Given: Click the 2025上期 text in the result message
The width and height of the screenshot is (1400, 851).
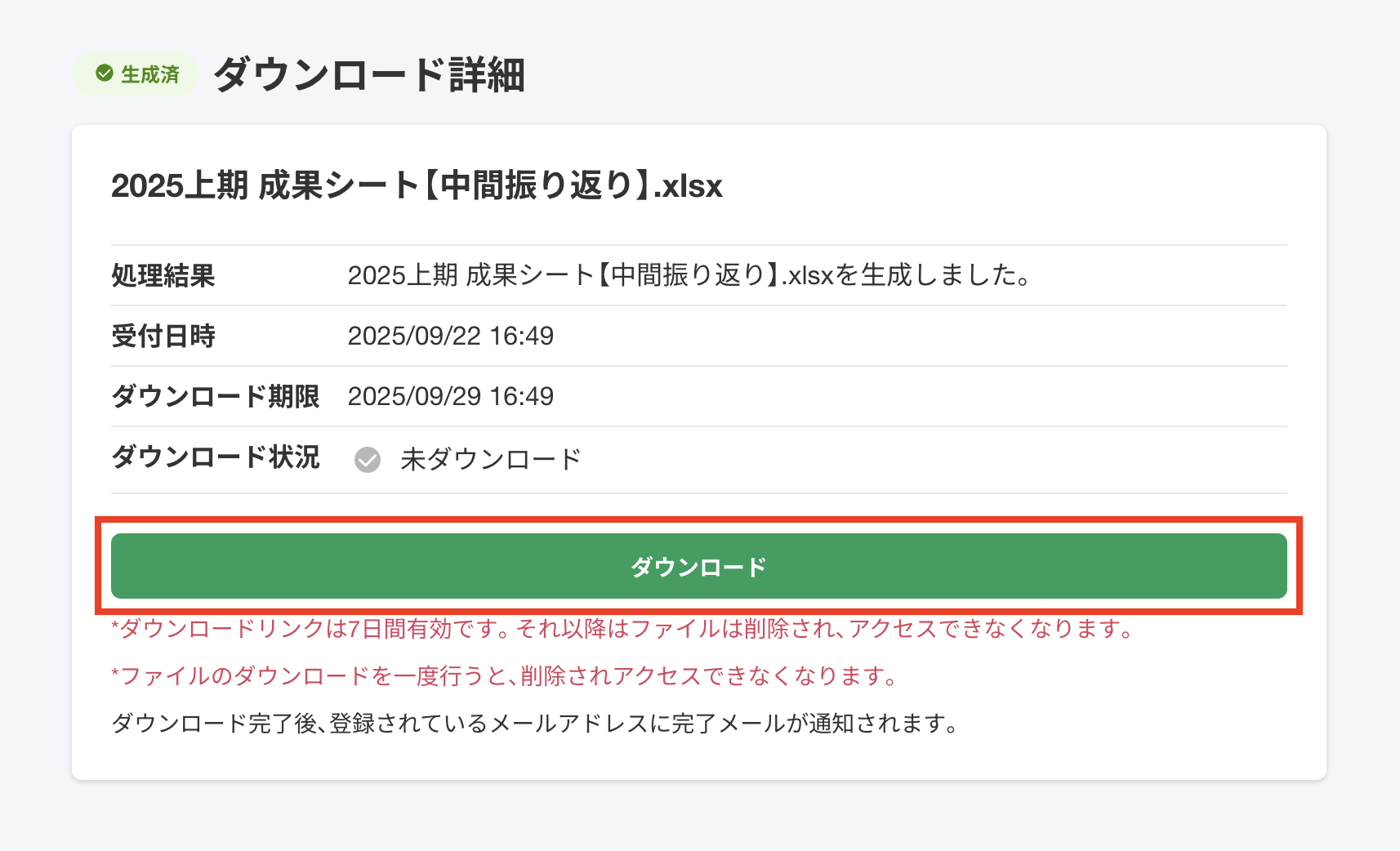Looking at the screenshot, I should point(402,275).
